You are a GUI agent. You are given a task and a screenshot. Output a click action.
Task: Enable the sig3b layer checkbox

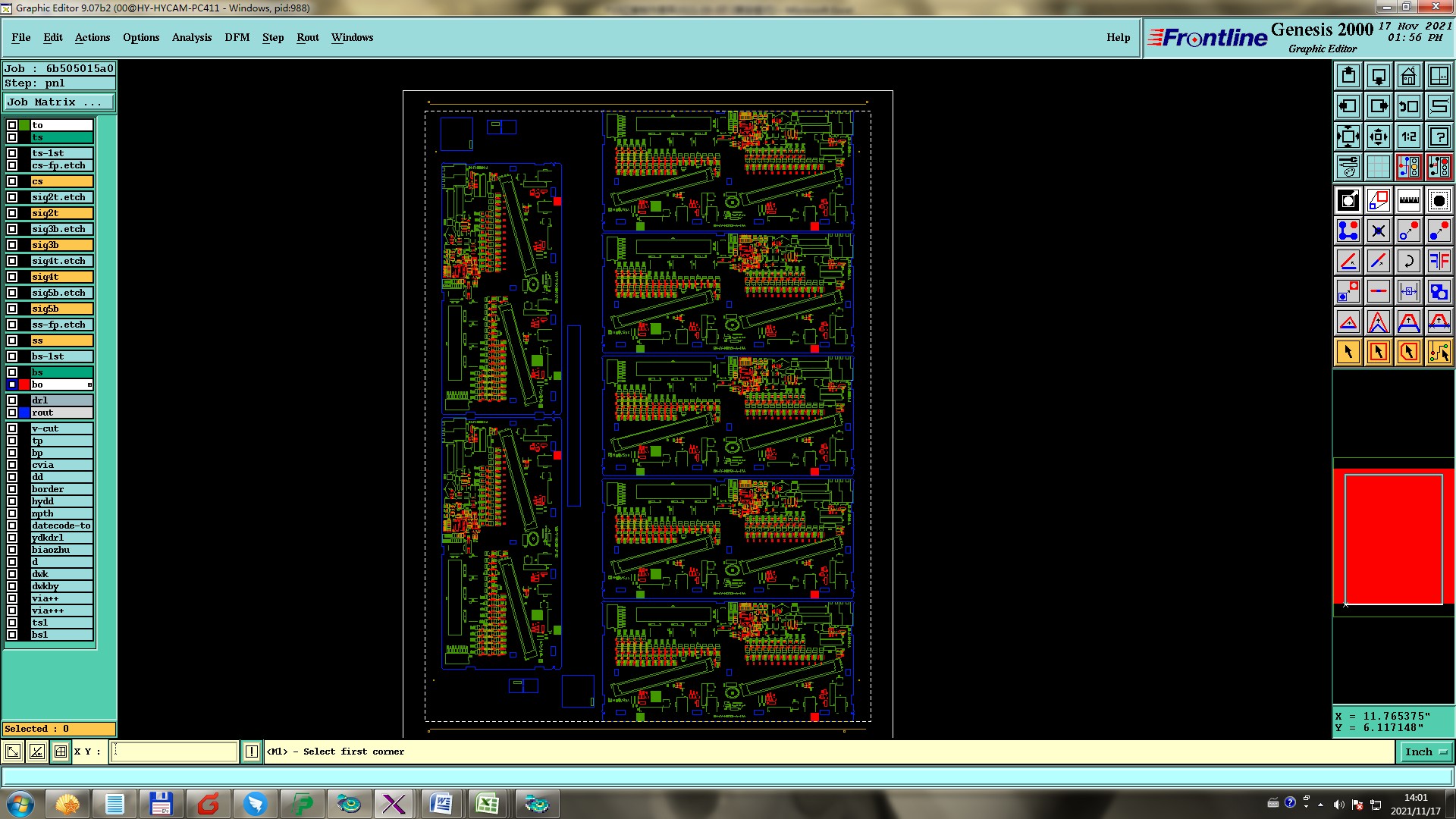point(12,245)
